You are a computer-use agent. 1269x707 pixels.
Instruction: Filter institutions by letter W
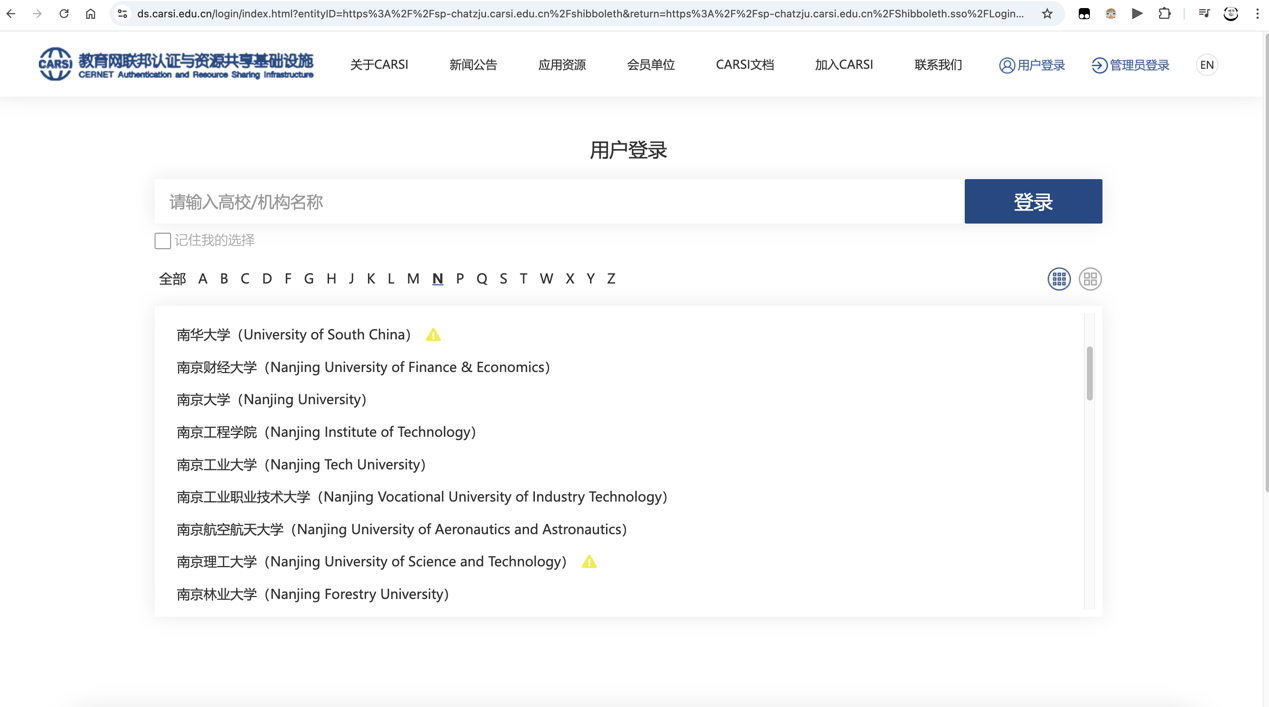pyautogui.click(x=546, y=279)
